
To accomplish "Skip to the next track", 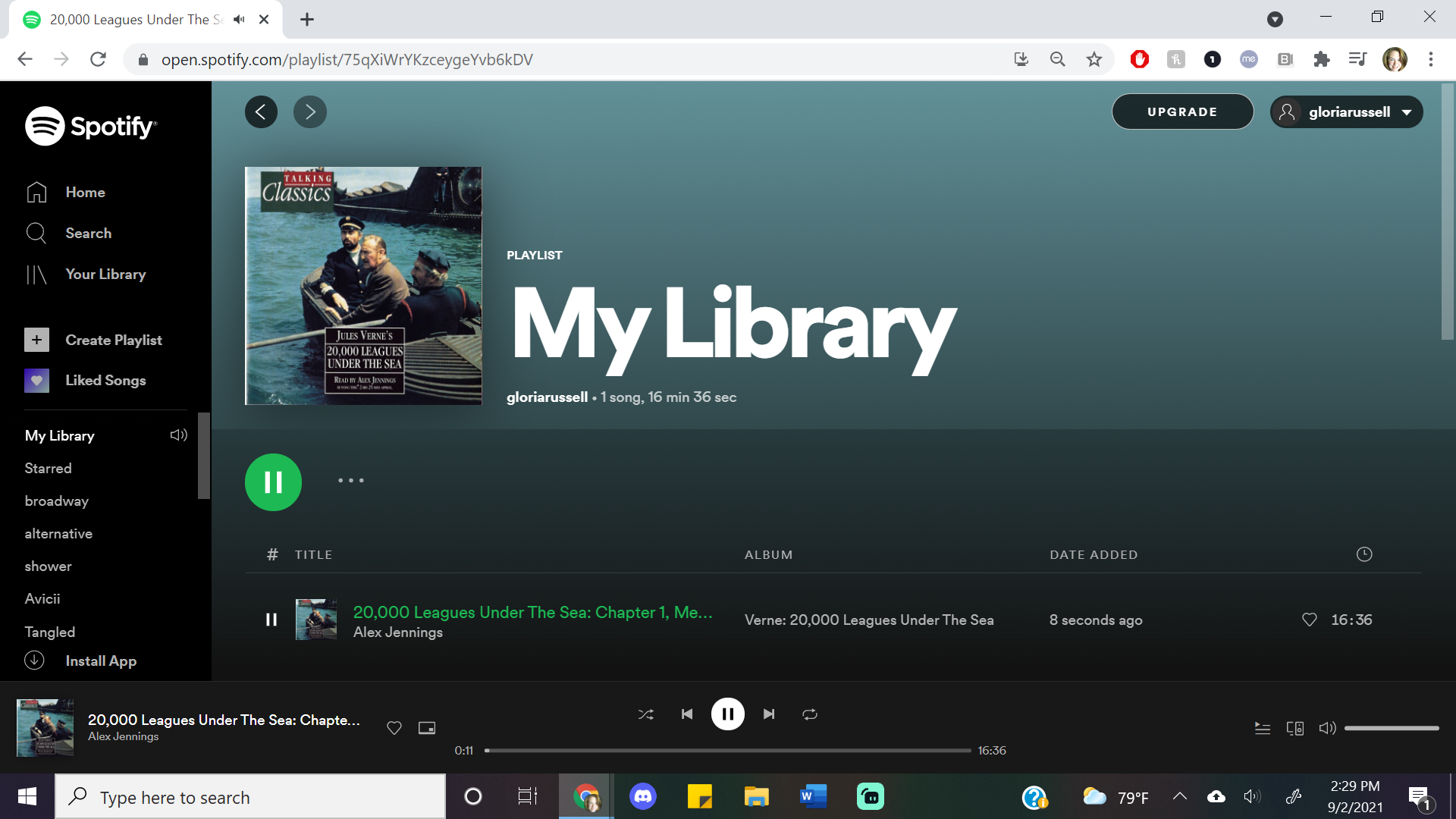I will tap(769, 714).
